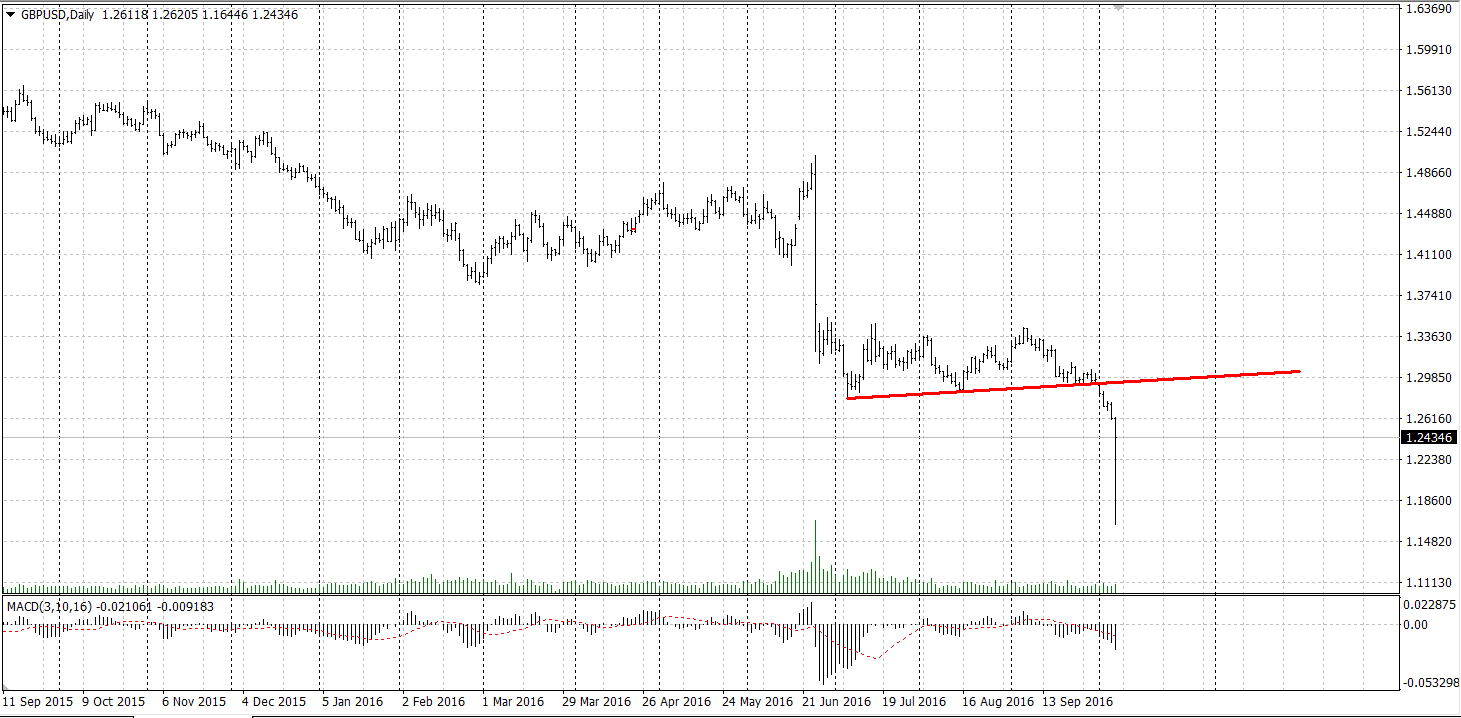The width and height of the screenshot is (1461, 718).
Task: Click the 1.41100 price axis label
Action: 1428,254
